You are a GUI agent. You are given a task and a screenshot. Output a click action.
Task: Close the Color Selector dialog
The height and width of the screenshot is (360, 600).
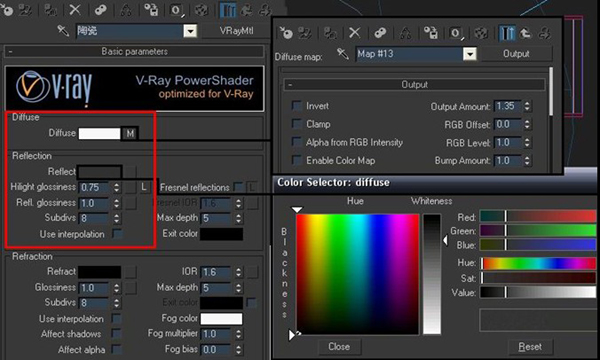coord(339,347)
